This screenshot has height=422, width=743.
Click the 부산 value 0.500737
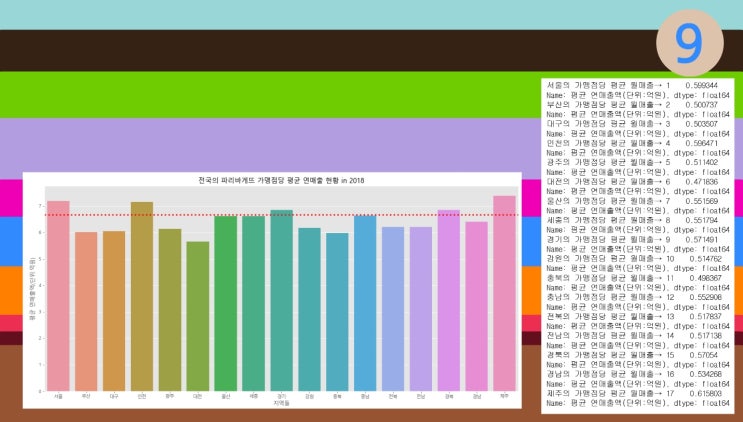[701, 105]
